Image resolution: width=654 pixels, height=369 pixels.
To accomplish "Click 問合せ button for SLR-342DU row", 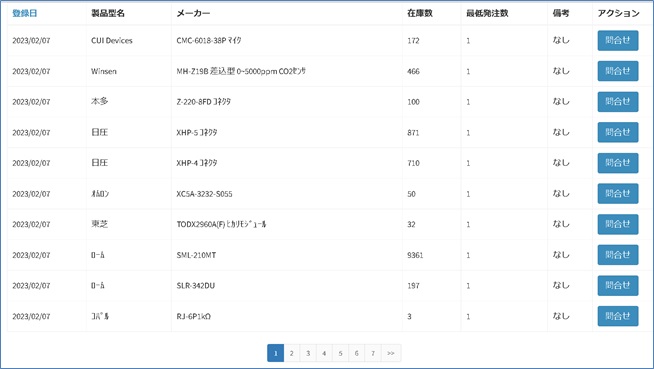I will point(618,286).
